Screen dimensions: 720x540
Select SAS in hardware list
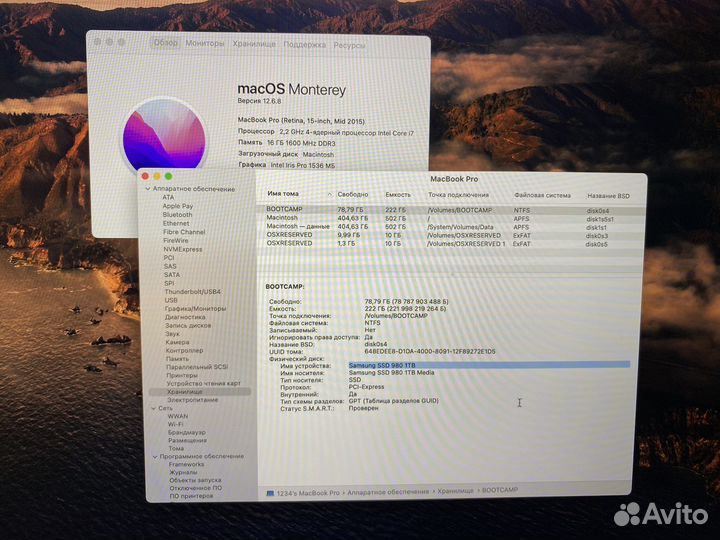click(x=170, y=266)
